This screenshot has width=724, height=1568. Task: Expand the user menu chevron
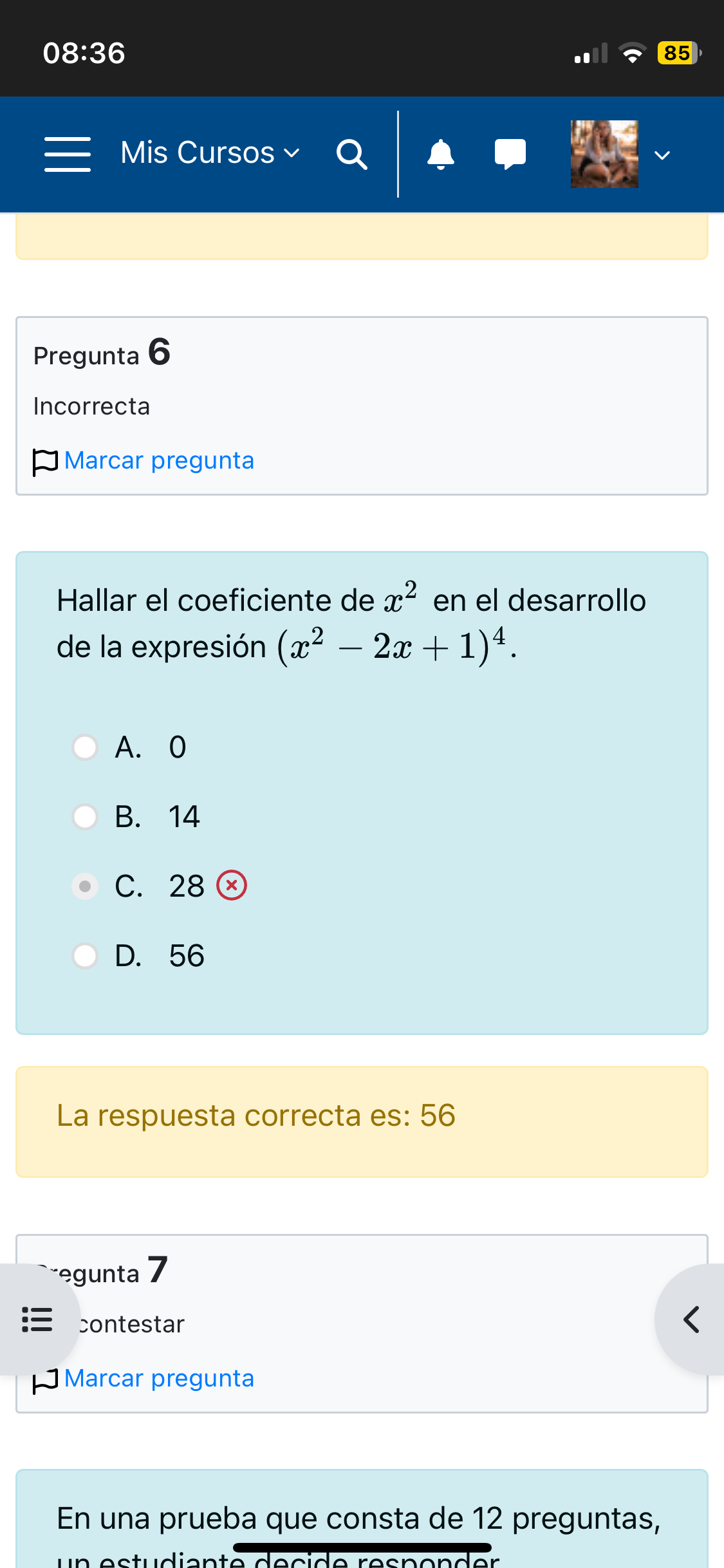[662, 155]
